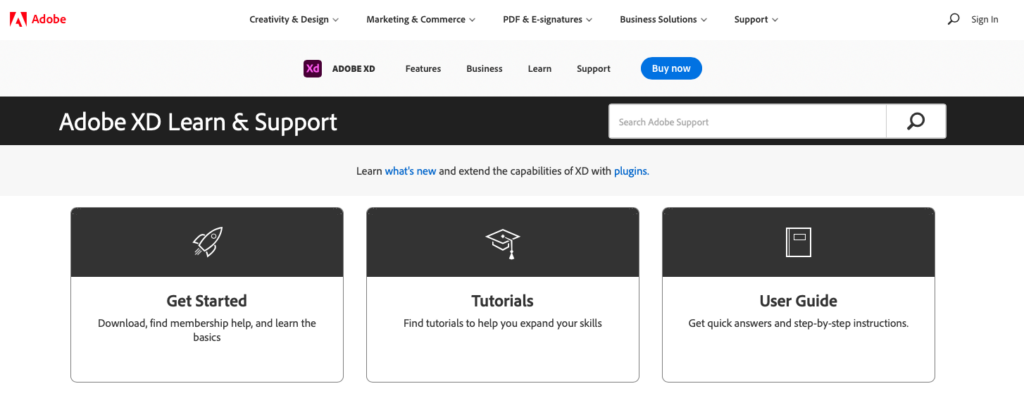The width and height of the screenshot is (1024, 410).
Task: Click the notebook User Guide icon
Action: 798,242
